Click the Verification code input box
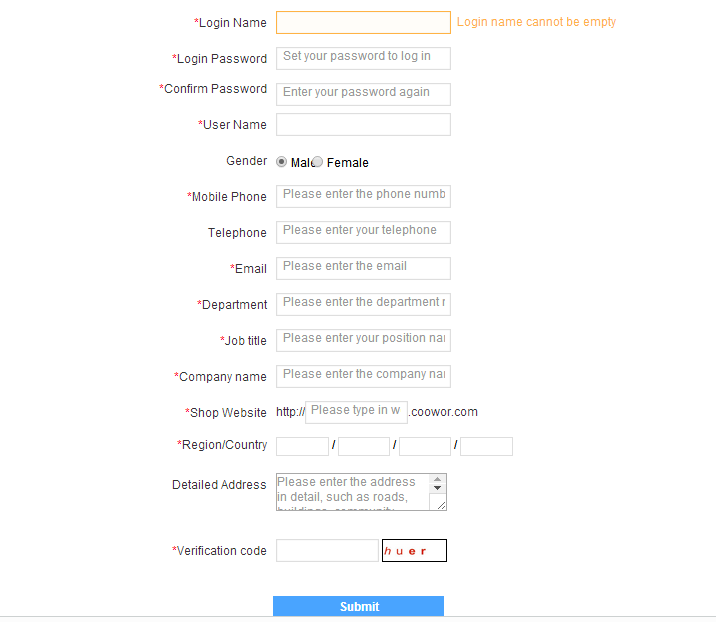The width and height of the screenshot is (716, 622). 327,551
